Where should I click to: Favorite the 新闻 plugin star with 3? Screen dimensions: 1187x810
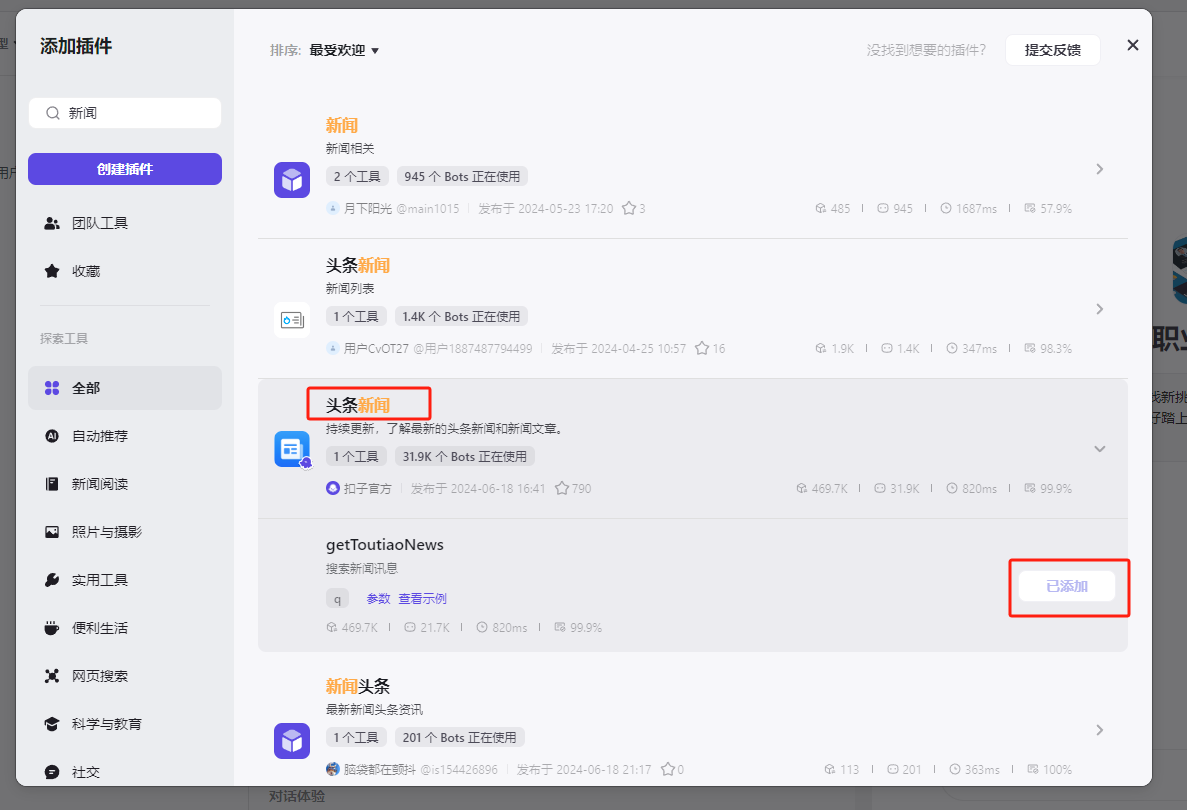[x=628, y=208]
